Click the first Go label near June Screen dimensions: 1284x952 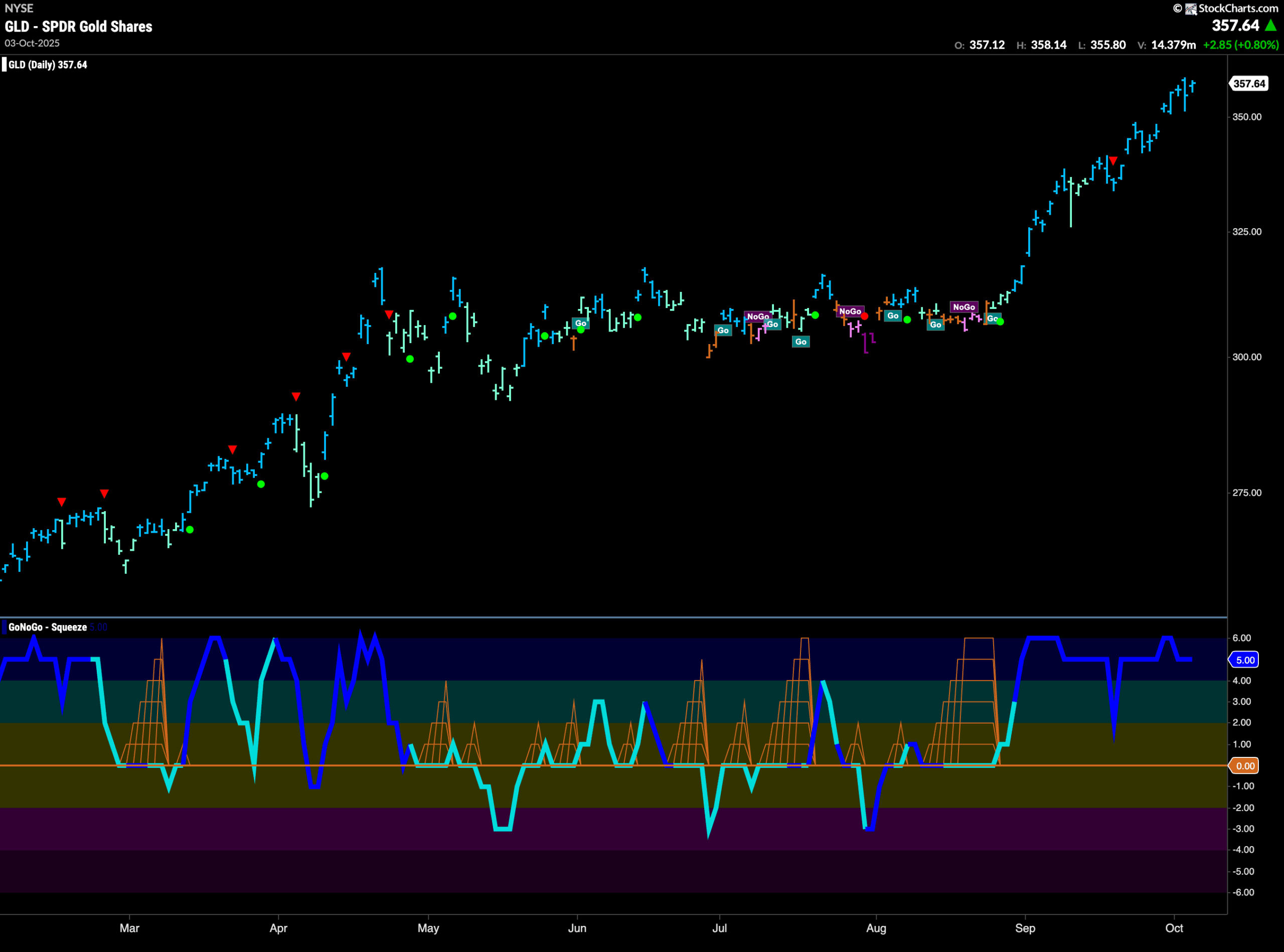580,324
